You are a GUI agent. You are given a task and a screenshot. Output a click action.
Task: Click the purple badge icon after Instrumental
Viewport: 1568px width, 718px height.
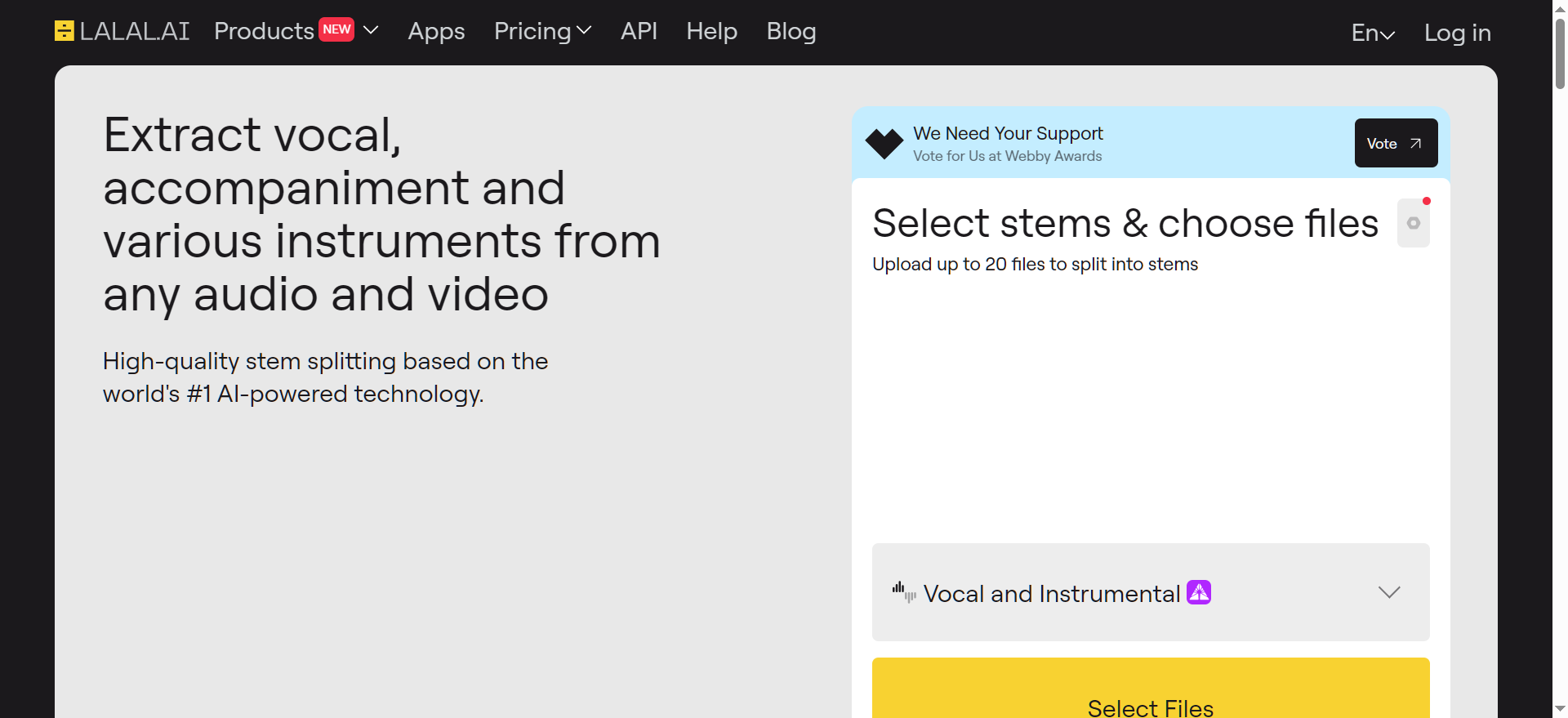click(x=1199, y=592)
